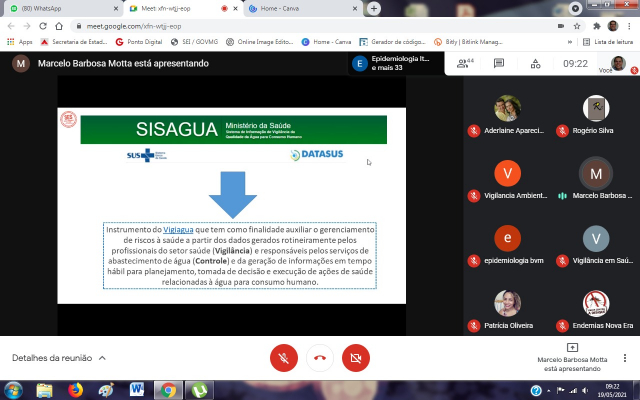Click camera permission icon in address bar
Screen dimensions: 640x400
[x=561, y=26]
